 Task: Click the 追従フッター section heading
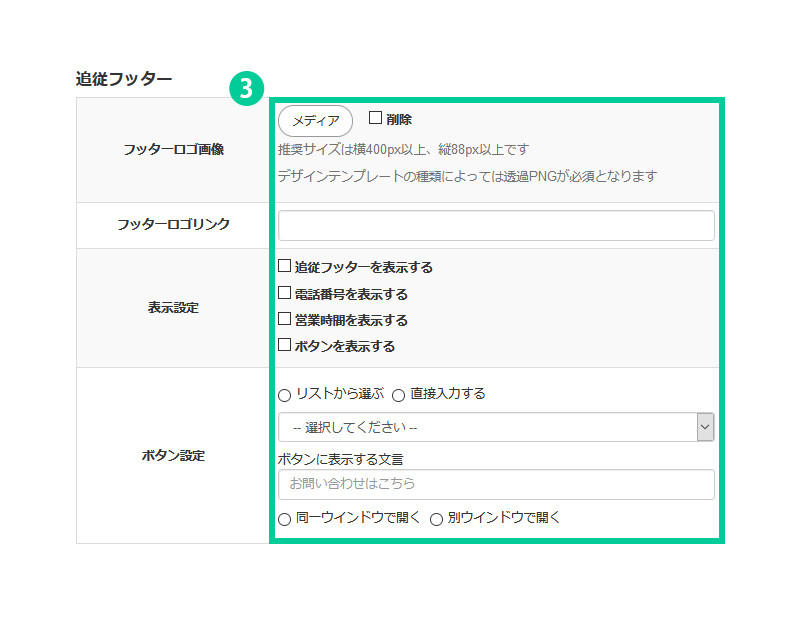[x=124, y=79]
